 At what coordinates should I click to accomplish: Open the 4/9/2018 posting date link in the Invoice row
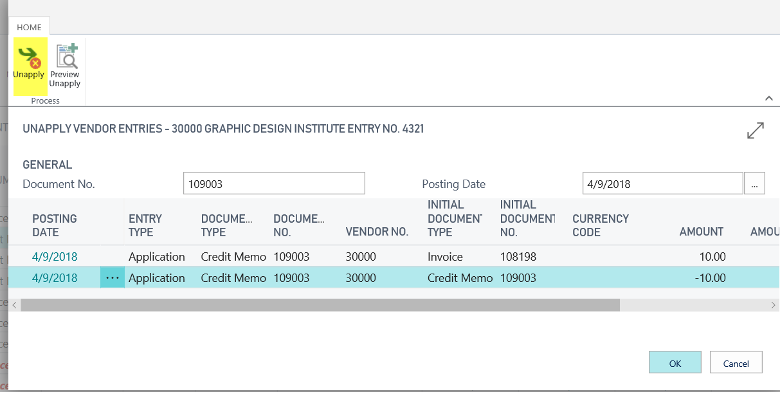pyautogui.click(x=55, y=257)
